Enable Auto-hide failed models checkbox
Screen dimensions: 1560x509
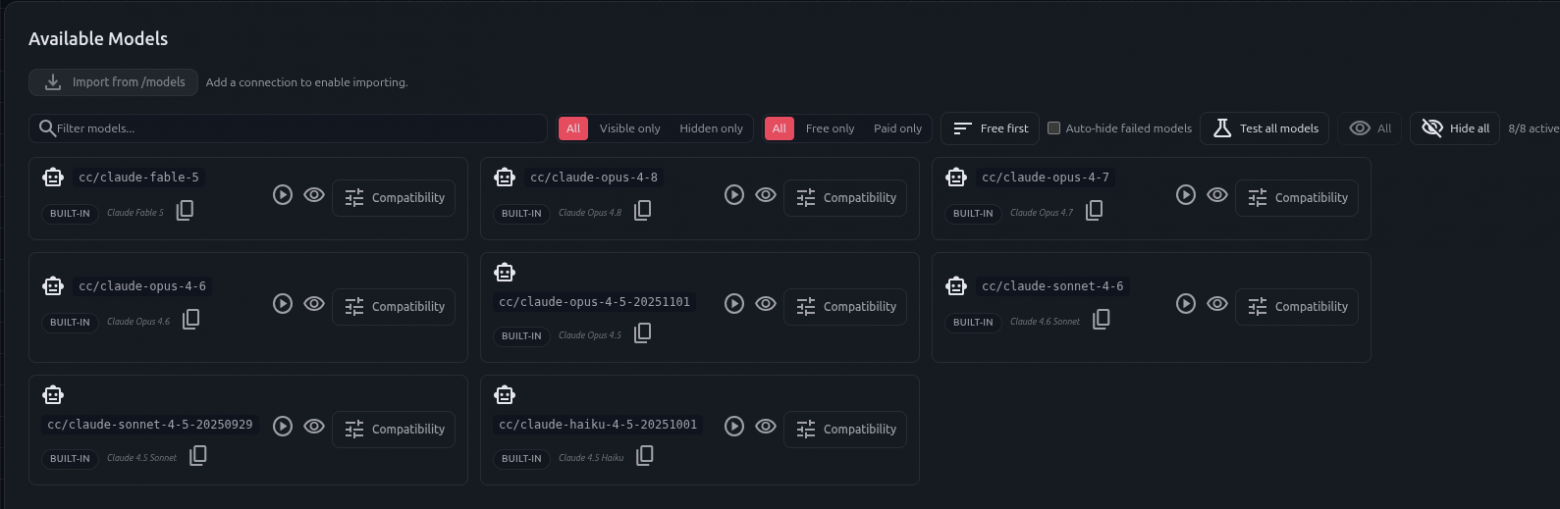[1054, 128]
